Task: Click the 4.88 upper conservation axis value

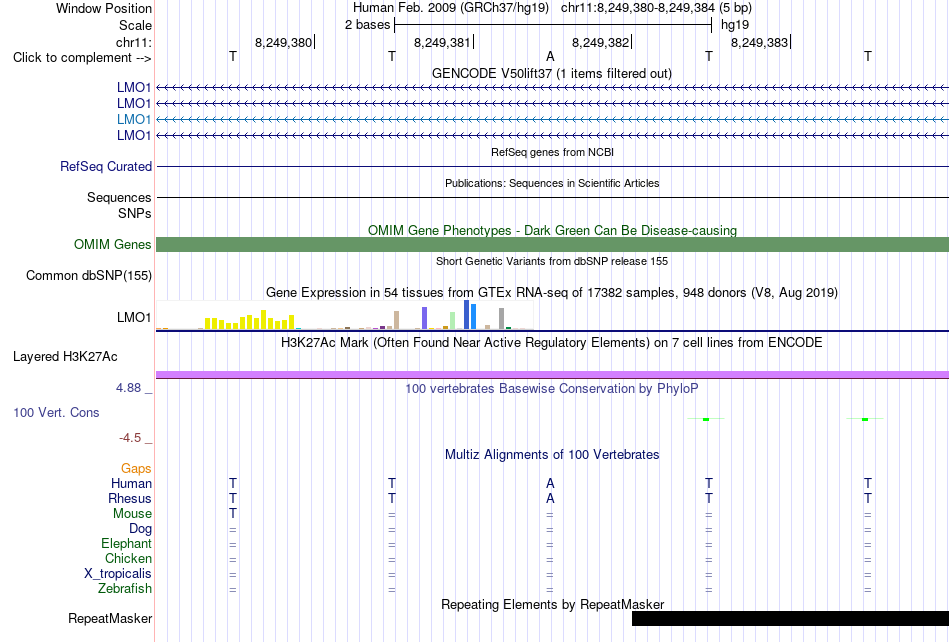Action: tap(128, 388)
